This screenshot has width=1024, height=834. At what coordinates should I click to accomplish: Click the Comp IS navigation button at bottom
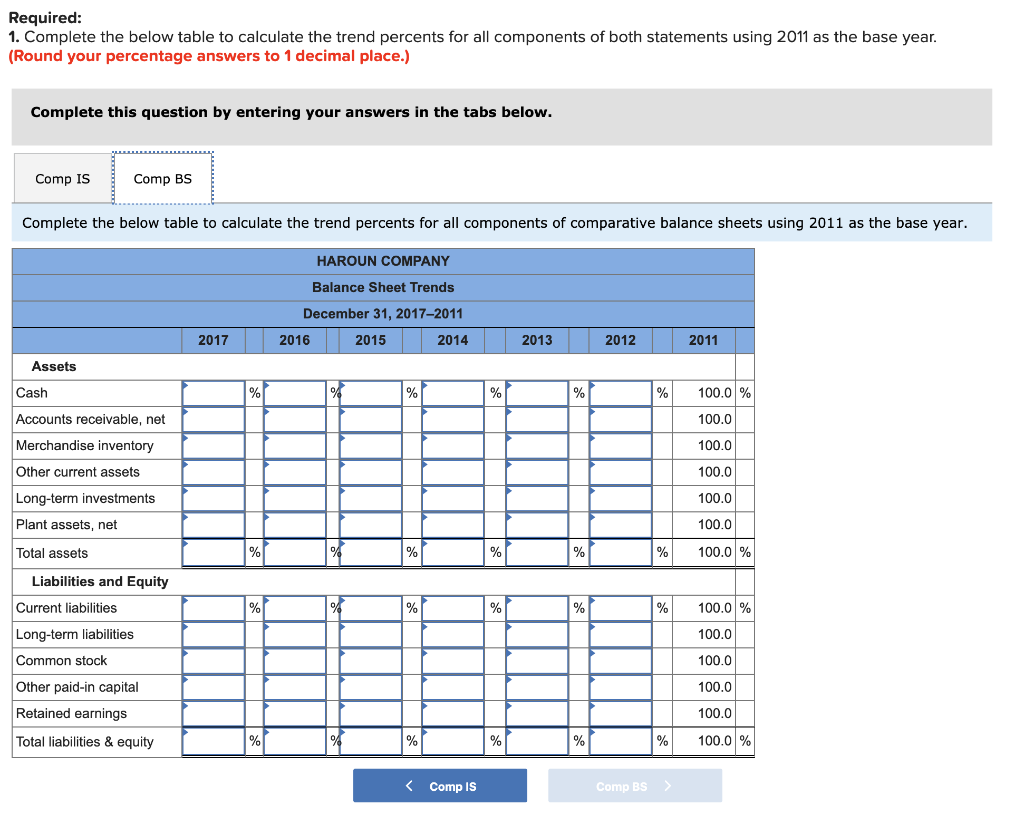[440, 785]
